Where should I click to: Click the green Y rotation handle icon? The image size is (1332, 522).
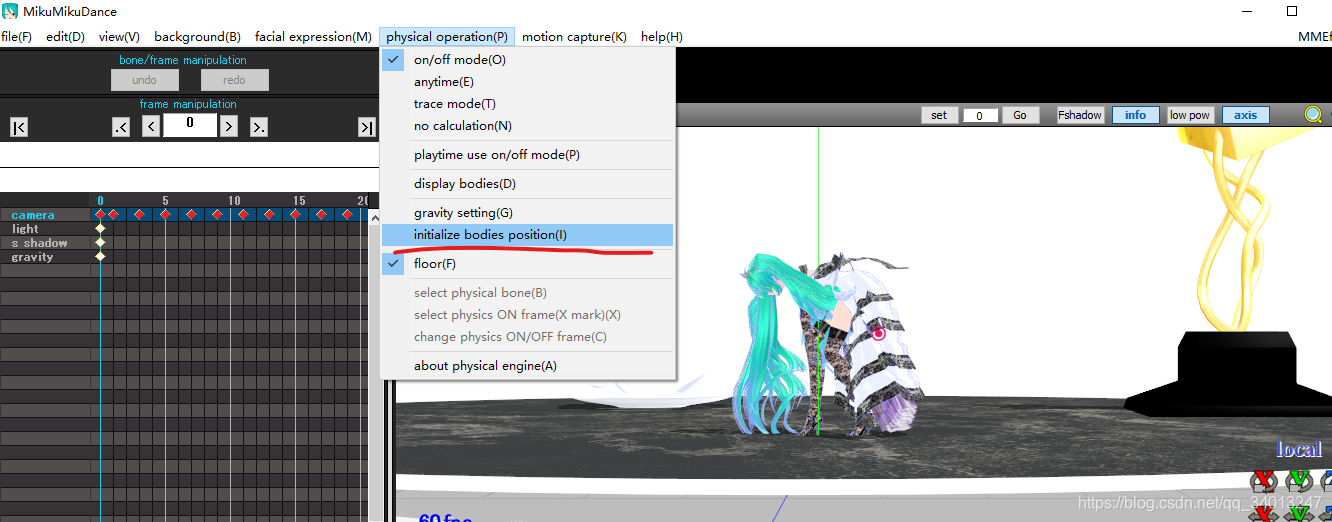(x=1298, y=482)
